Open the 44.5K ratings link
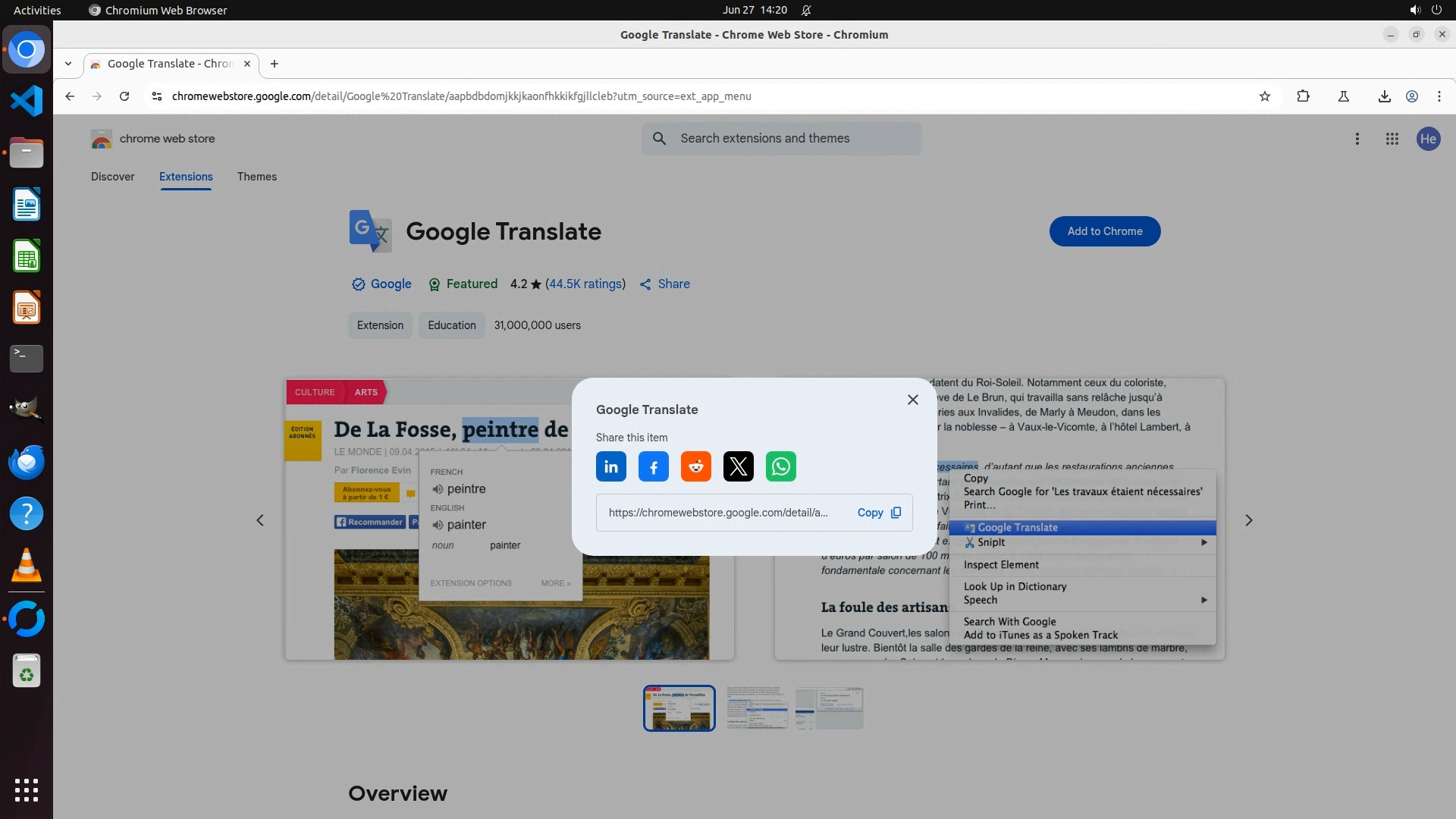Viewport: 1456px width, 819px height. 585,284
